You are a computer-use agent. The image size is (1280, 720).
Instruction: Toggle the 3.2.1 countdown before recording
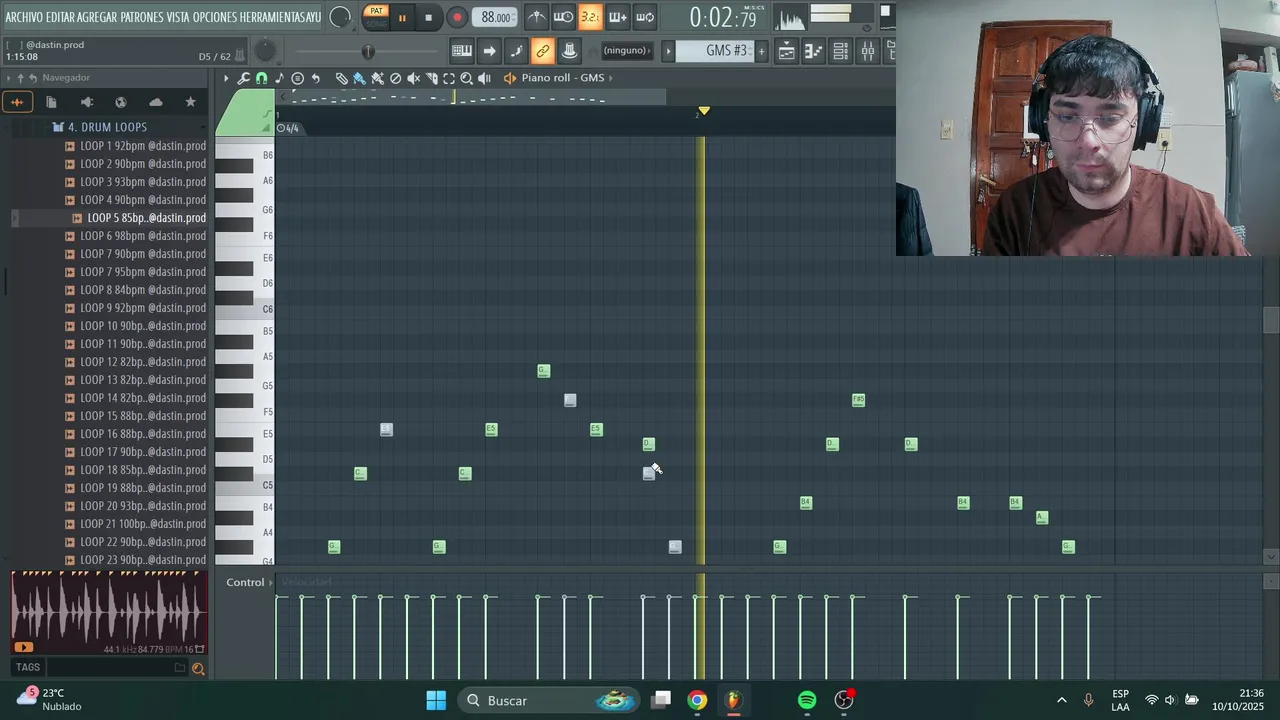coord(590,17)
